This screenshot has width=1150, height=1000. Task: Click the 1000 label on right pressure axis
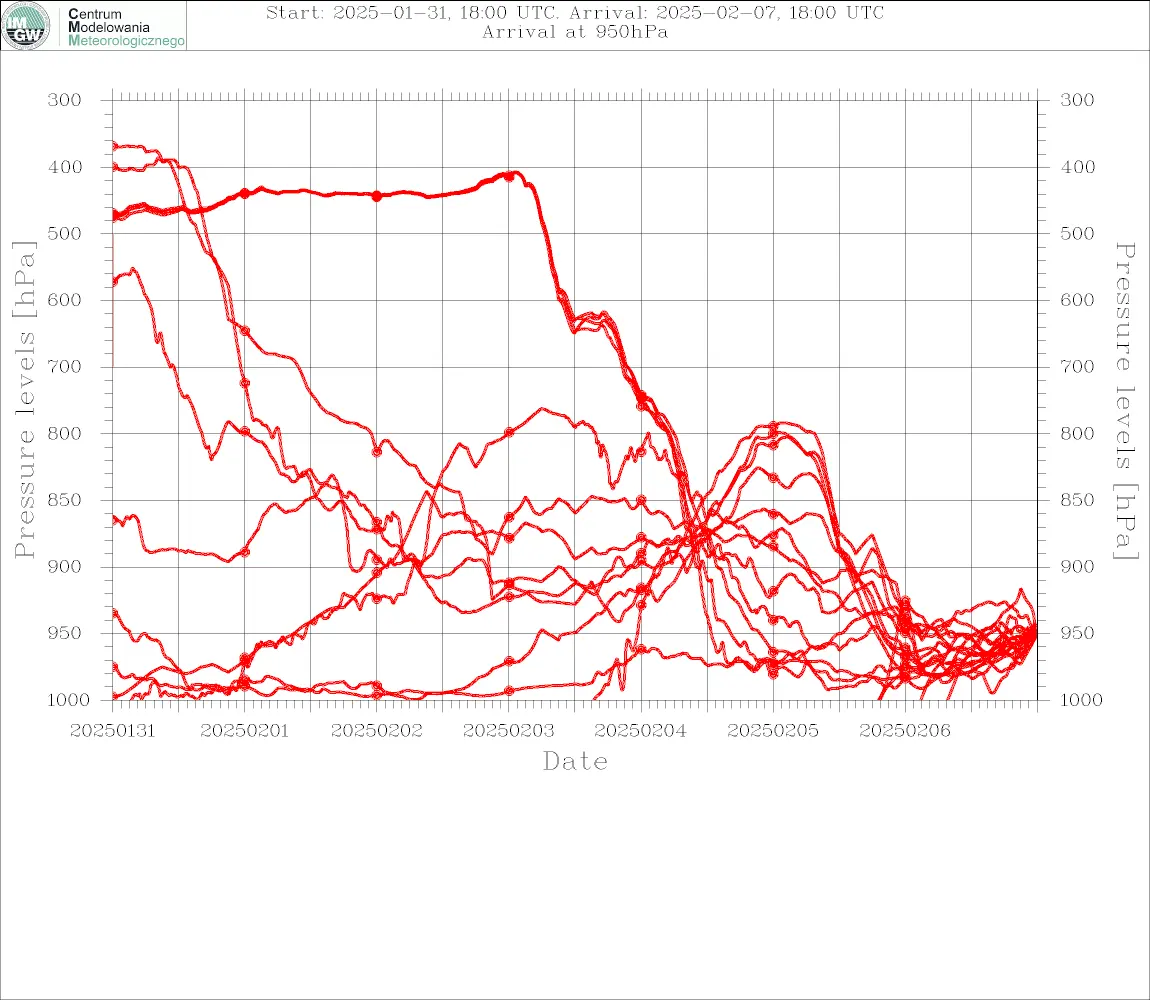(1084, 699)
